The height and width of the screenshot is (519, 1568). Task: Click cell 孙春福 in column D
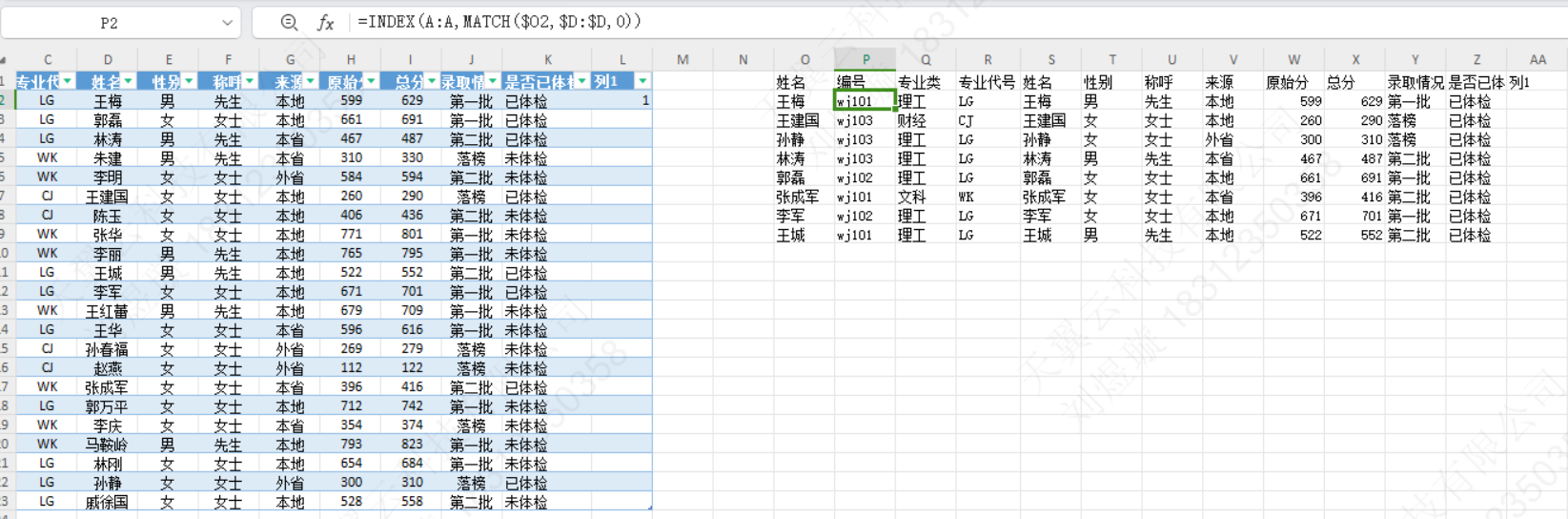[107, 349]
